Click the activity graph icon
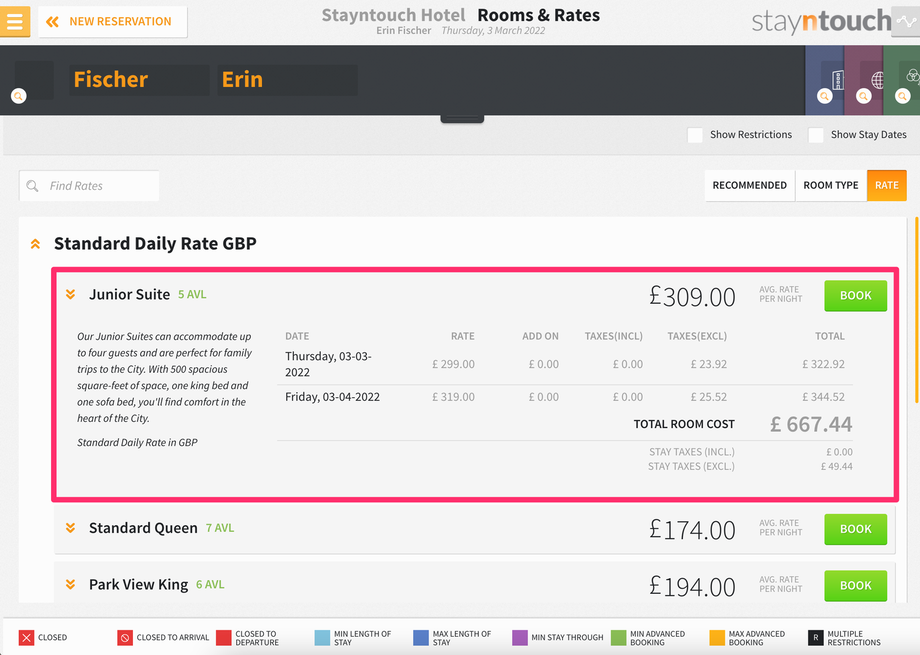This screenshot has height=655, width=920. [x=906, y=22]
